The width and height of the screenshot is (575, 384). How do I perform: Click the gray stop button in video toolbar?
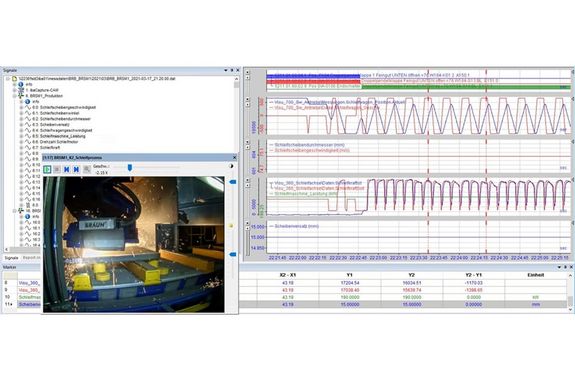[x=57, y=169]
